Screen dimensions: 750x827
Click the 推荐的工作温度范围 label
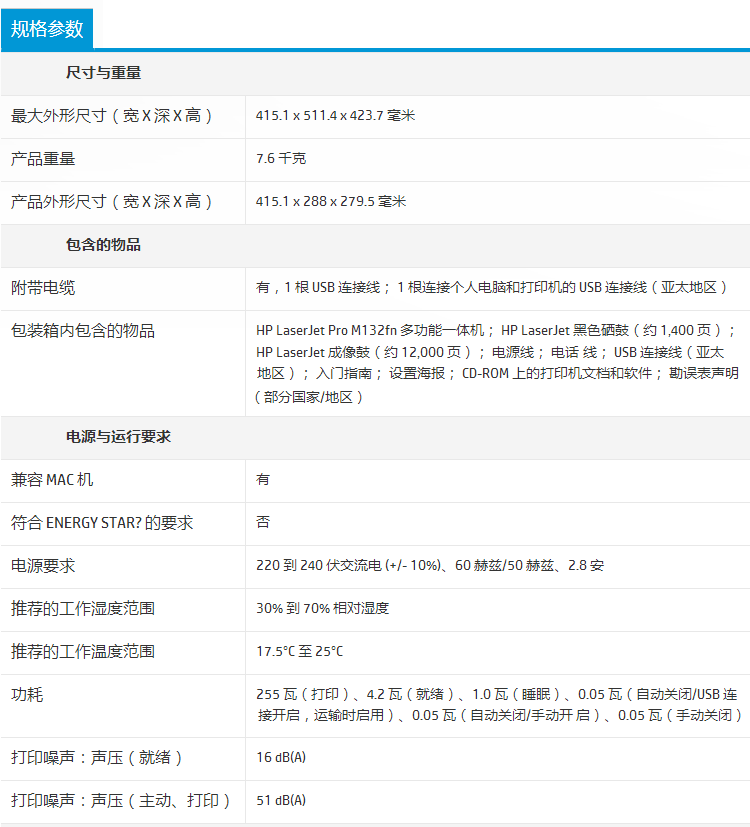click(83, 652)
